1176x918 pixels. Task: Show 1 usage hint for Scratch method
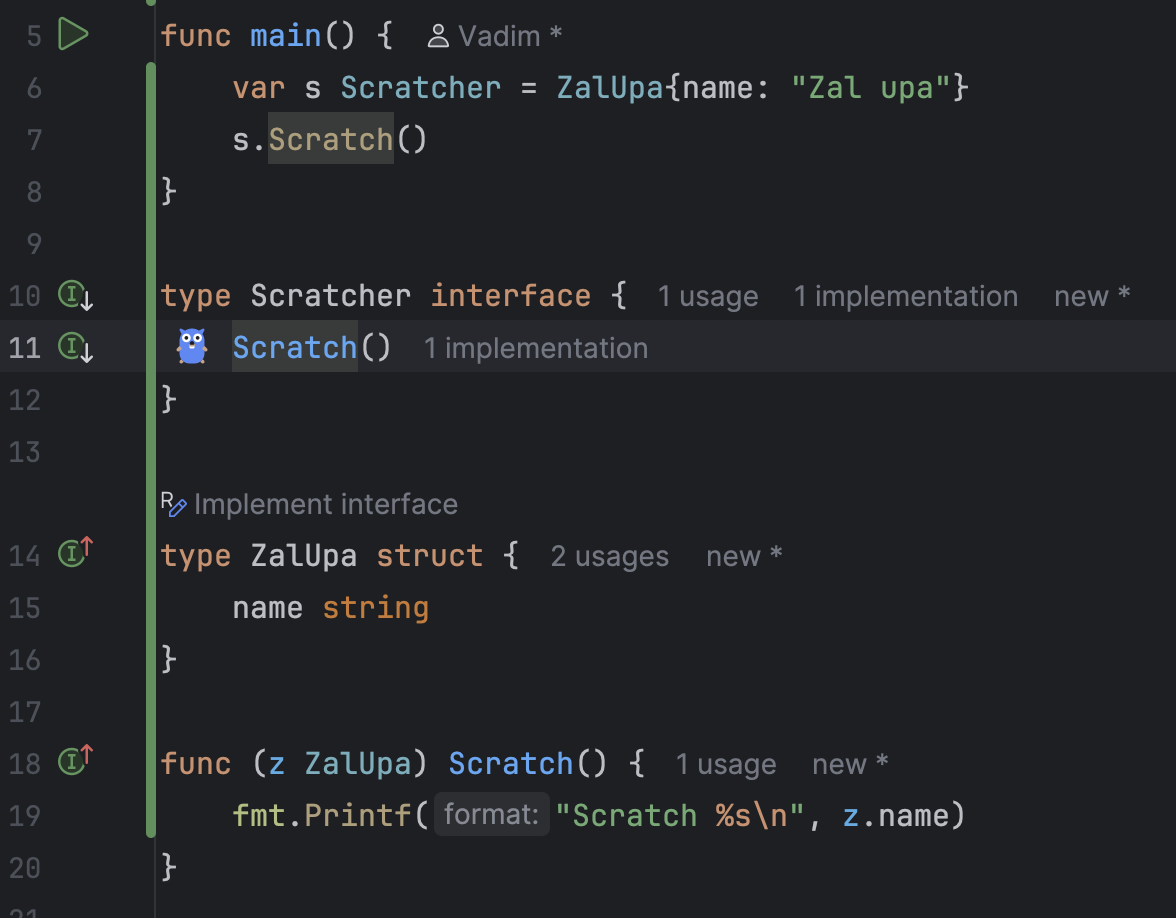point(726,764)
